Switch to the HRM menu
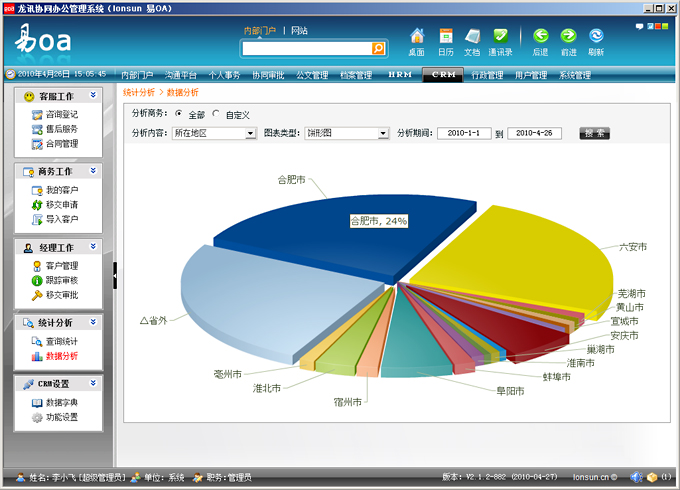This screenshot has width=680, height=490. tap(400, 75)
